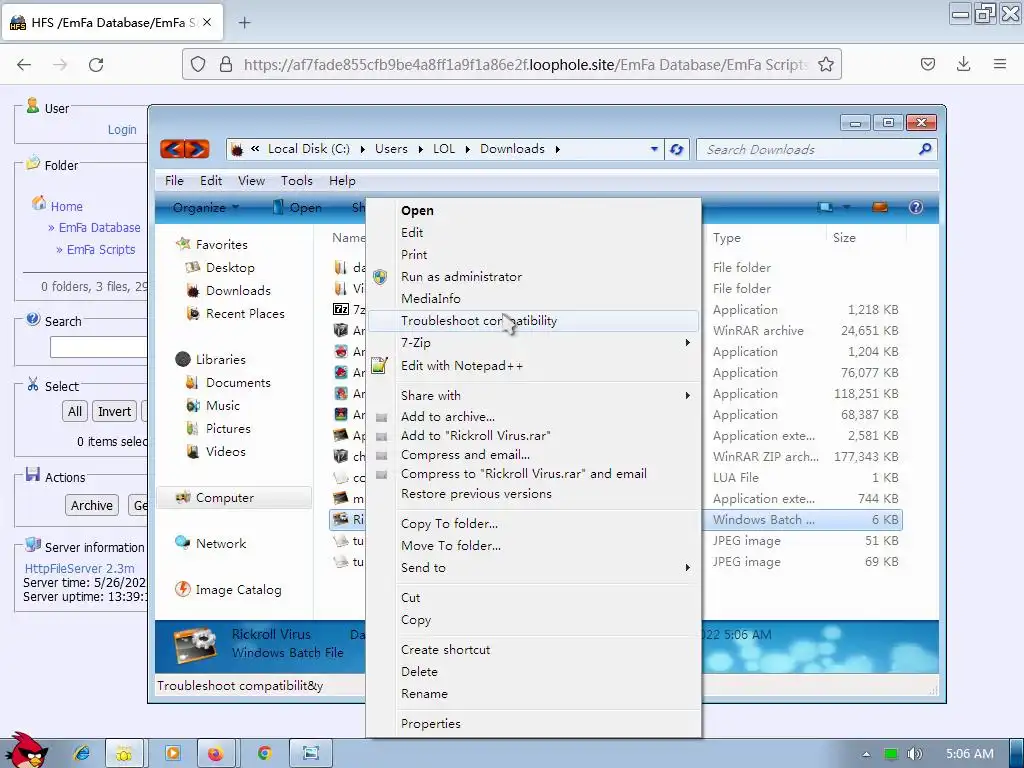Open the view options dropdown arrow
Image resolution: width=1024 pixels, height=768 pixels.
846,208
